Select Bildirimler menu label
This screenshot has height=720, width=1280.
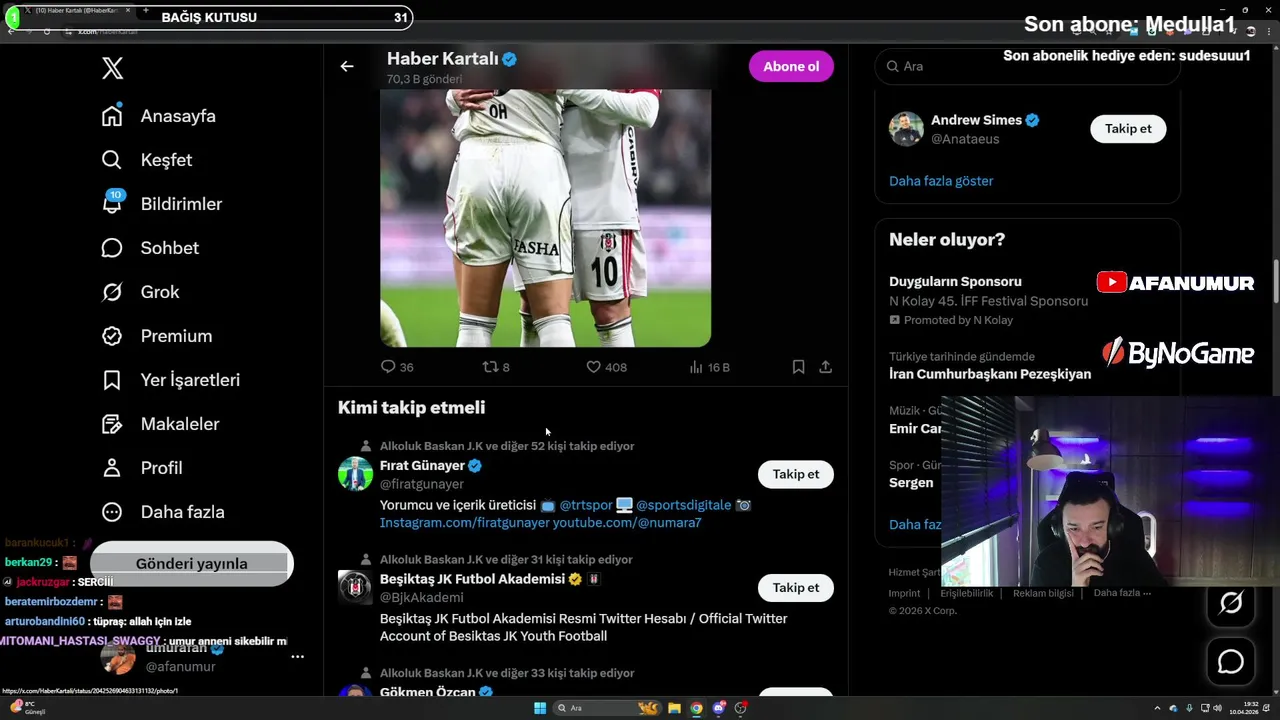point(181,204)
